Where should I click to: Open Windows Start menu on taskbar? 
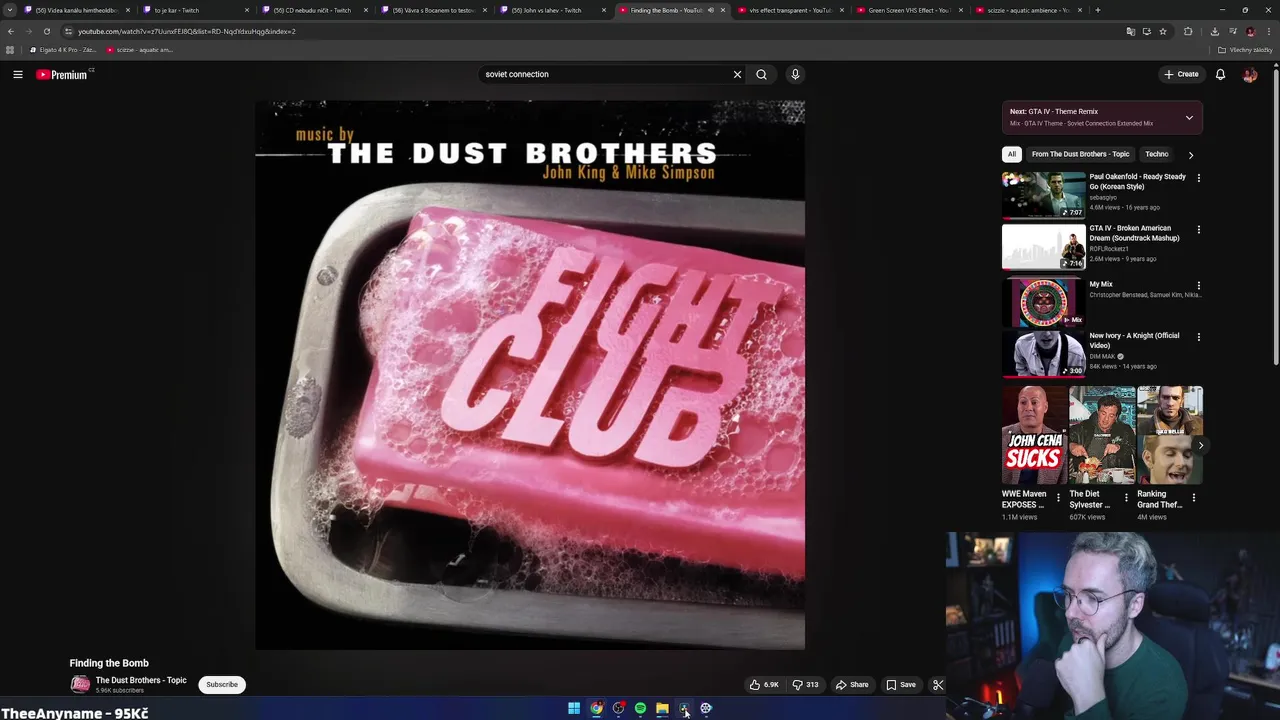click(574, 709)
